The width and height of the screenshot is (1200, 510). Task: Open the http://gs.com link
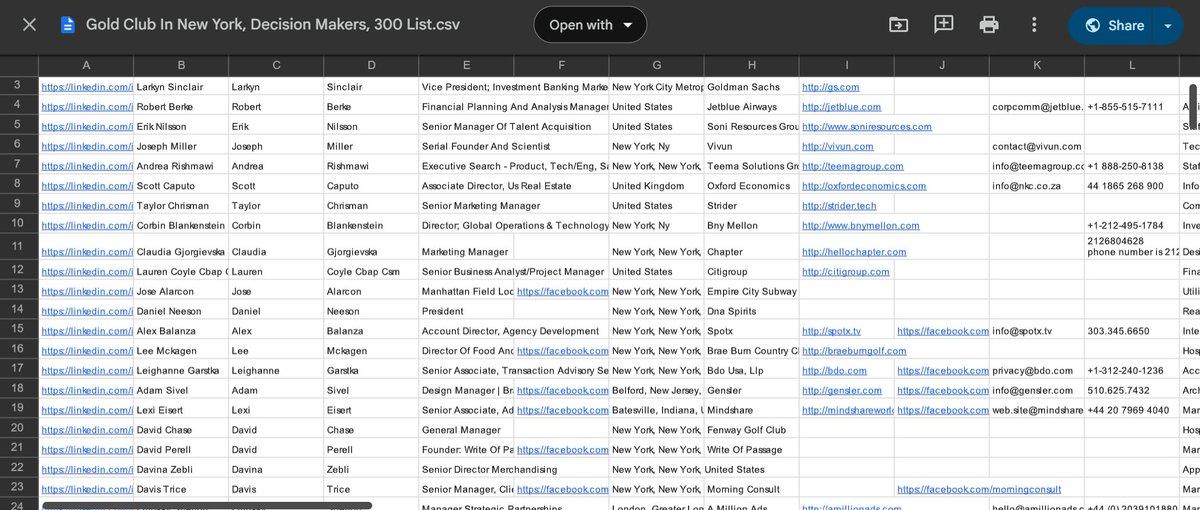(x=830, y=87)
